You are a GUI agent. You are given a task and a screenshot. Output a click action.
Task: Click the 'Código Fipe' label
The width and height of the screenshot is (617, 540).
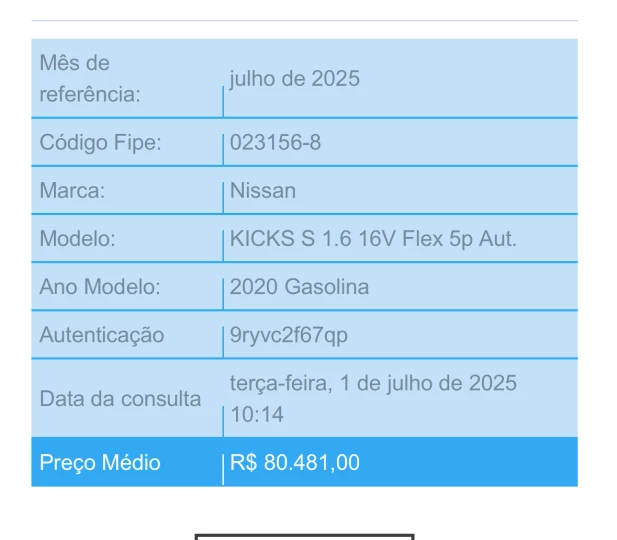pos(100,142)
